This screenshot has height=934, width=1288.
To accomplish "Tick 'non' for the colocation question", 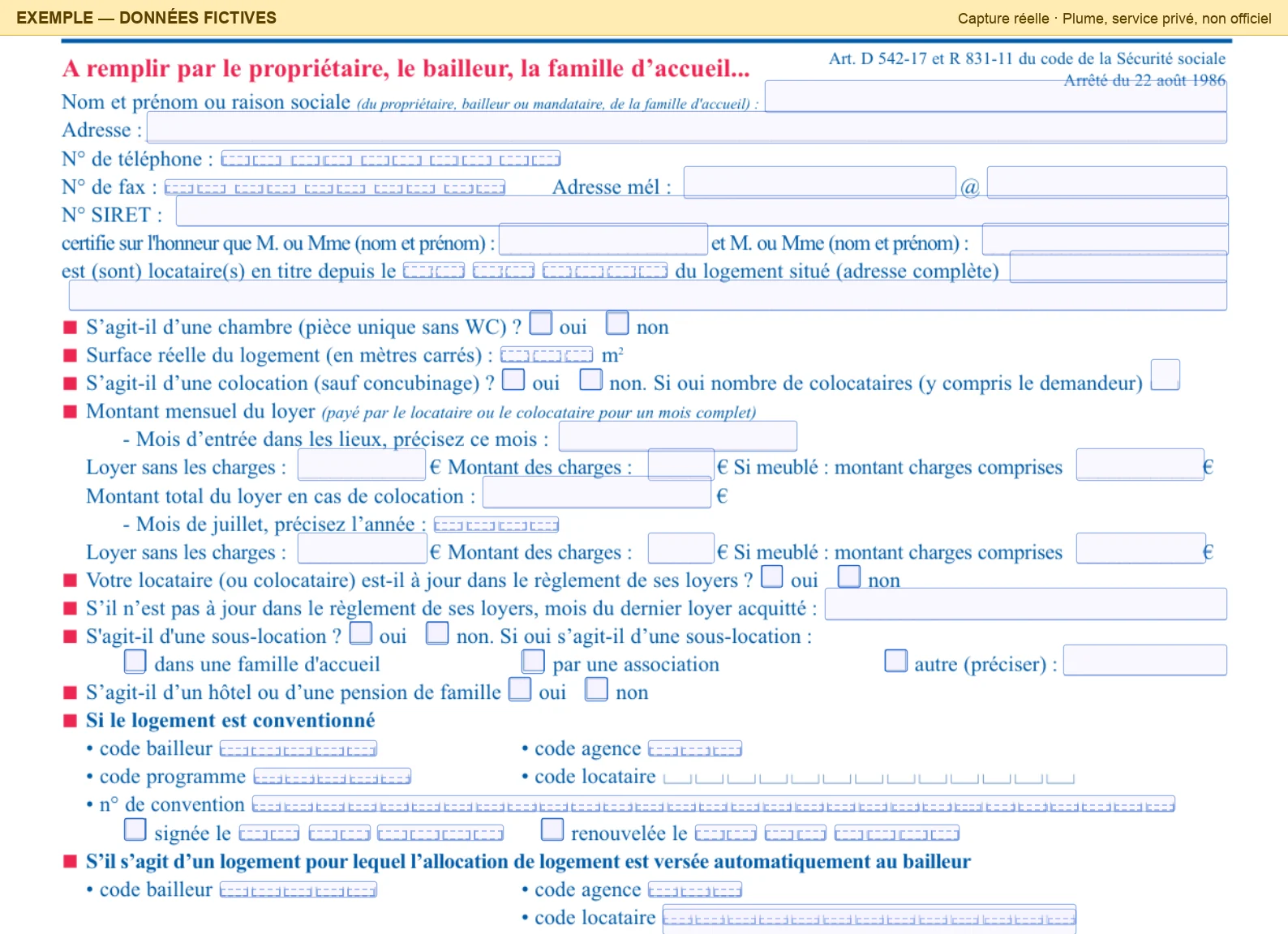I will [591, 379].
